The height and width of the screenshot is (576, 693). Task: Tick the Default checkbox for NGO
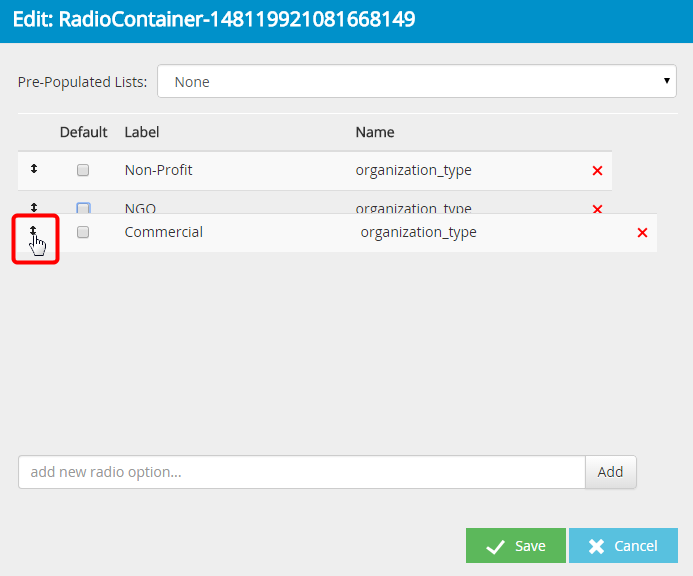coord(83,207)
